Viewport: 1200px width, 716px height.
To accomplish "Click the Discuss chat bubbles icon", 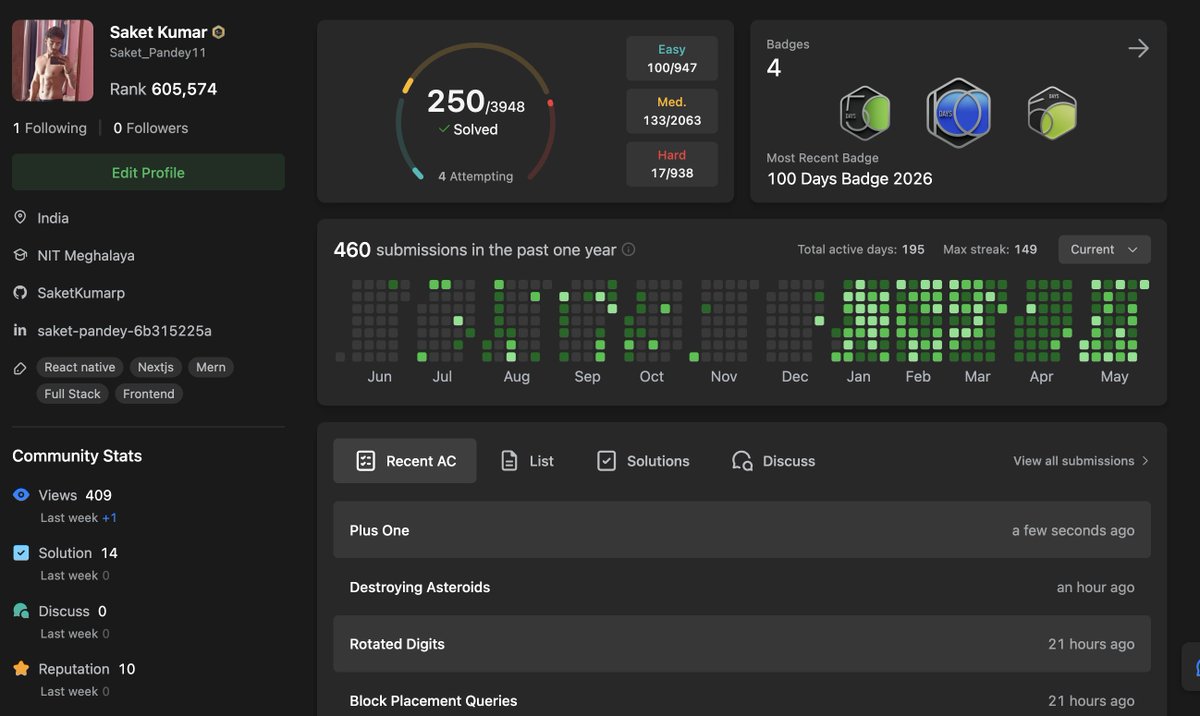I will pyautogui.click(x=21, y=611).
